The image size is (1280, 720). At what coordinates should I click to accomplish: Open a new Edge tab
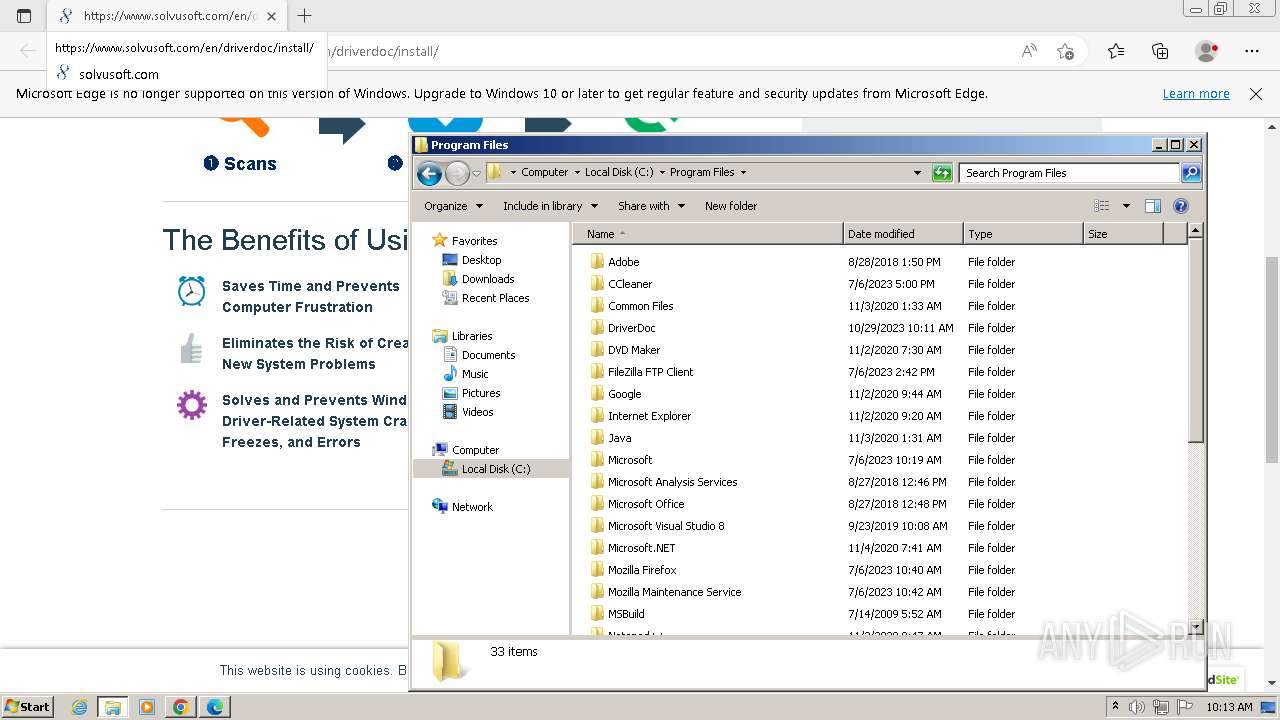[305, 16]
